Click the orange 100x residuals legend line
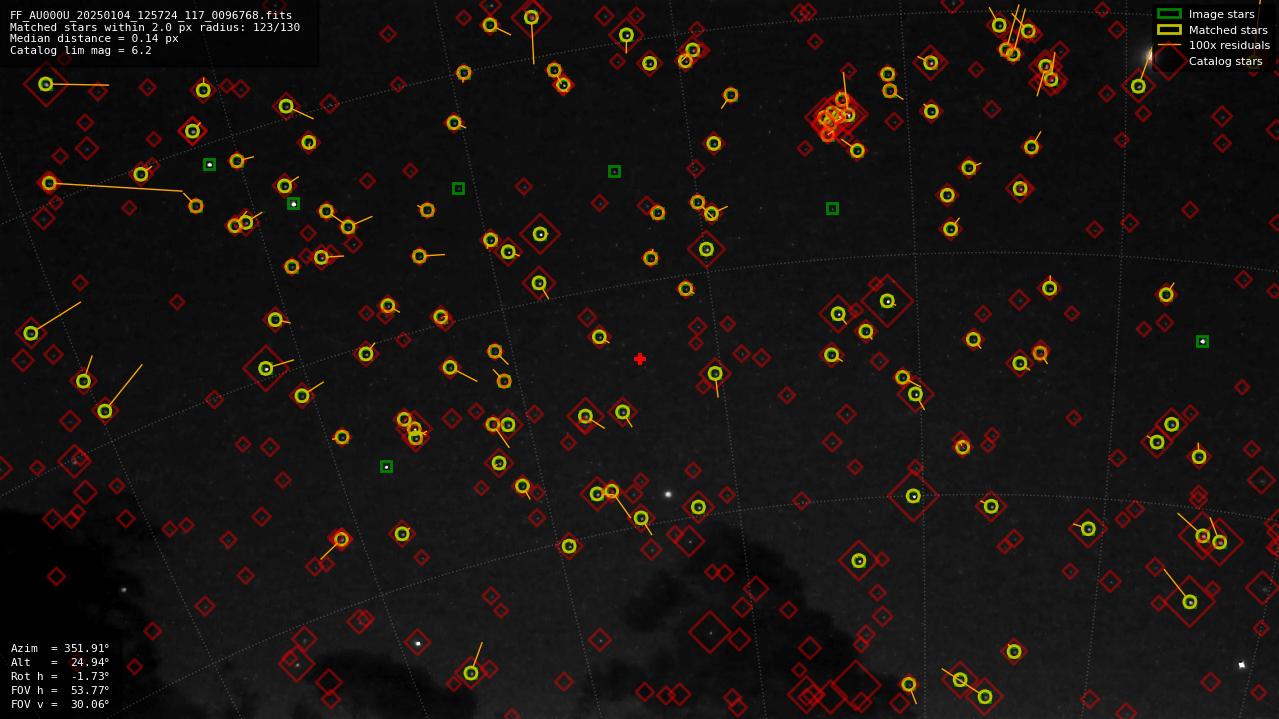Image resolution: width=1279 pixels, height=719 pixels. 1169,45
